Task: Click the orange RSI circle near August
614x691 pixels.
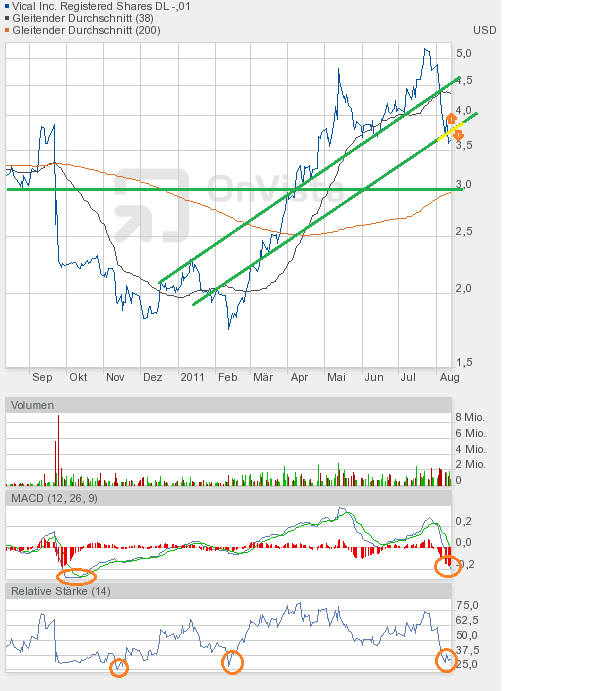Action: click(x=446, y=660)
